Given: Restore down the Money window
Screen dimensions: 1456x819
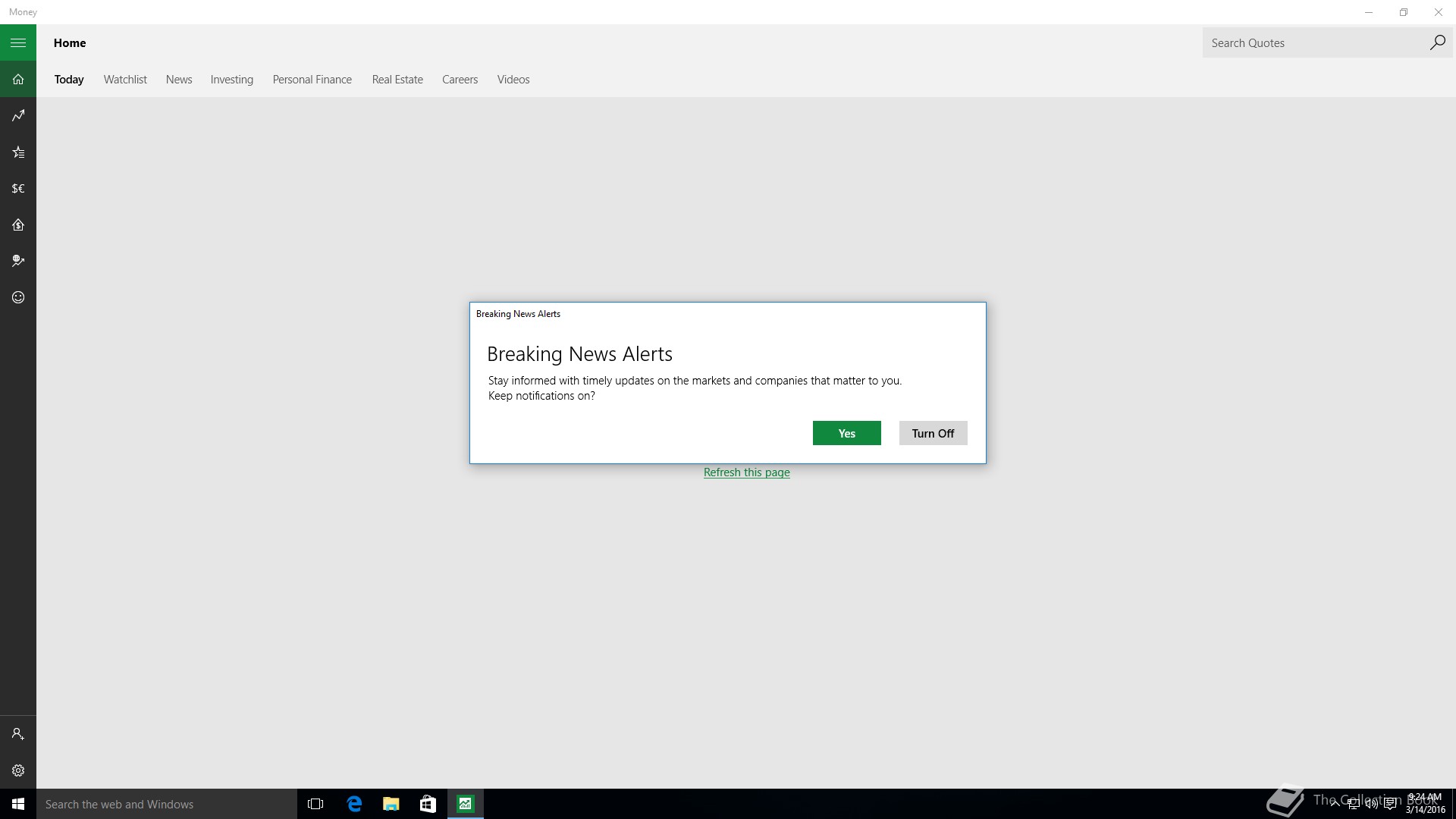Looking at the screenshot, I should coord(1404,12).
